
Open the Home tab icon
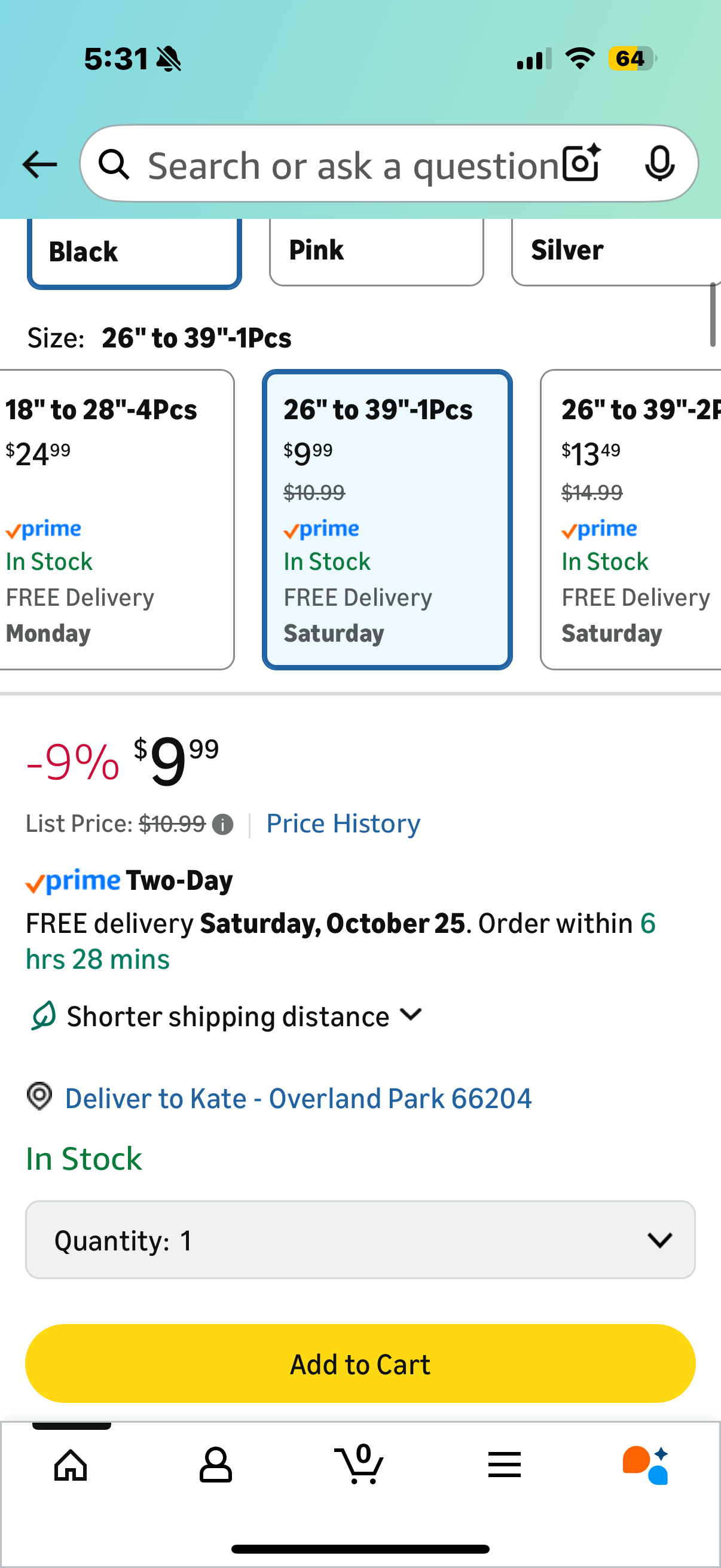coord(71,1465)
